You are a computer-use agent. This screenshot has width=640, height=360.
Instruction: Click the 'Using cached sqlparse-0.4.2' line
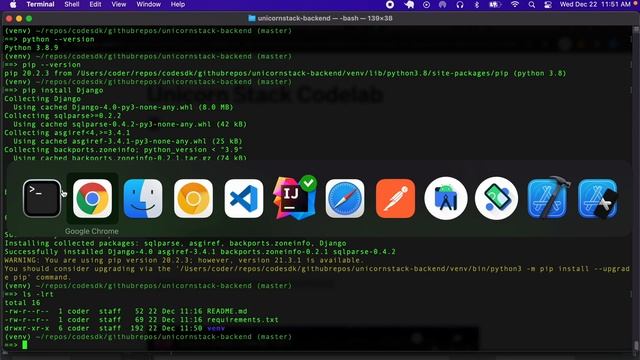pyautogui.click(x=130, y=124)
